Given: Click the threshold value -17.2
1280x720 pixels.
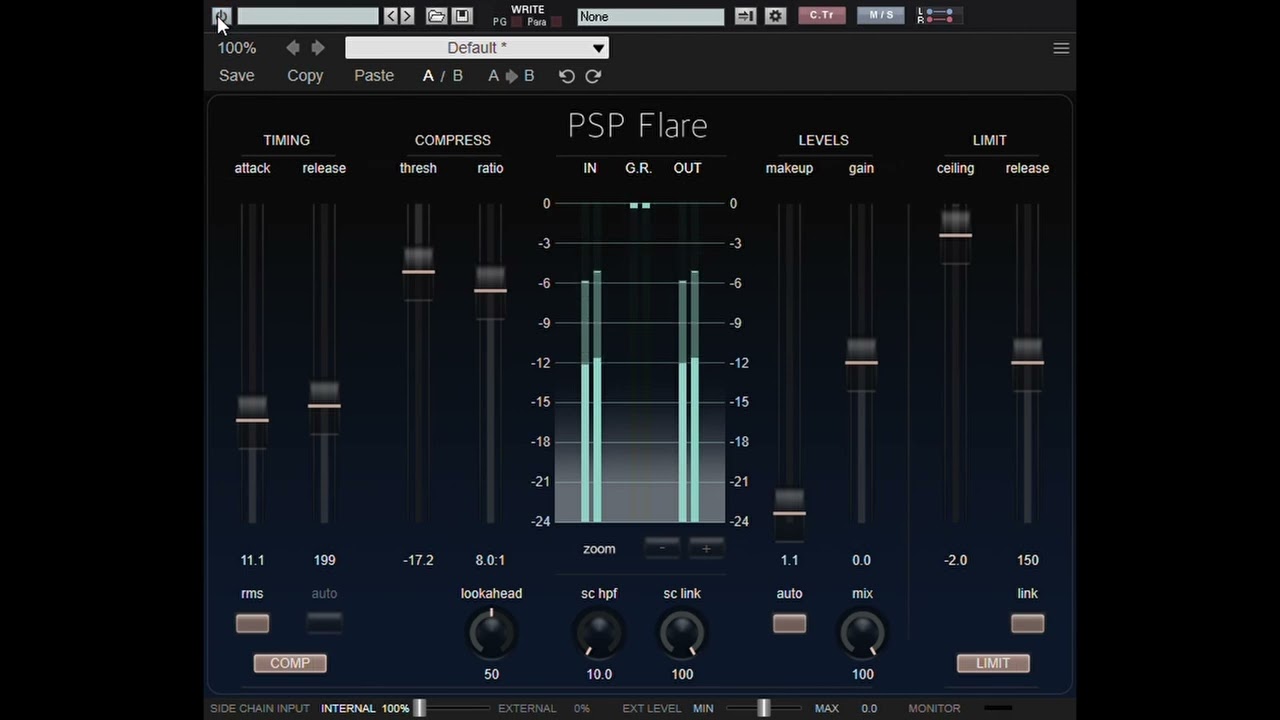Looking at the screenshot, I should click(x=418, y=560).
